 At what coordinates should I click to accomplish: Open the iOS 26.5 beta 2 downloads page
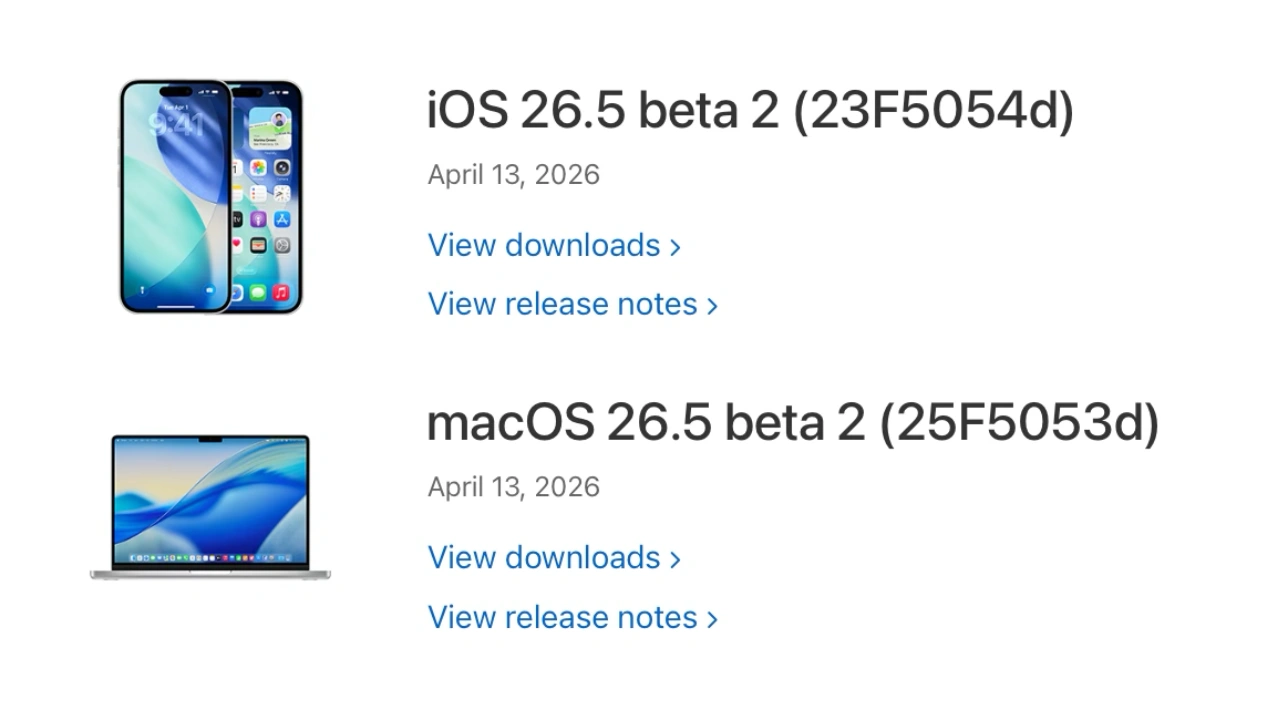click(x=545, y=245)
